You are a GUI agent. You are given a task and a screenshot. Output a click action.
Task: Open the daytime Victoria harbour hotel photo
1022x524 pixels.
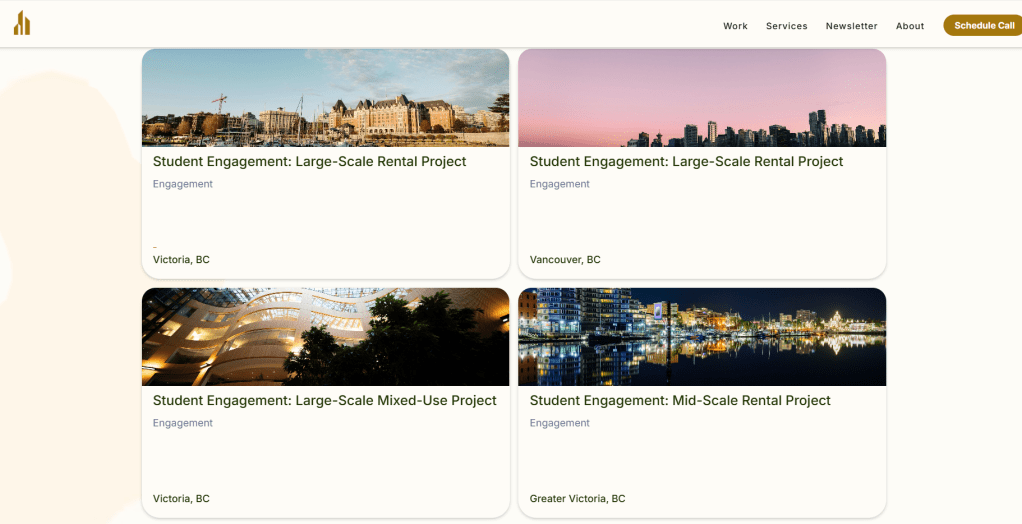[325, 98]
